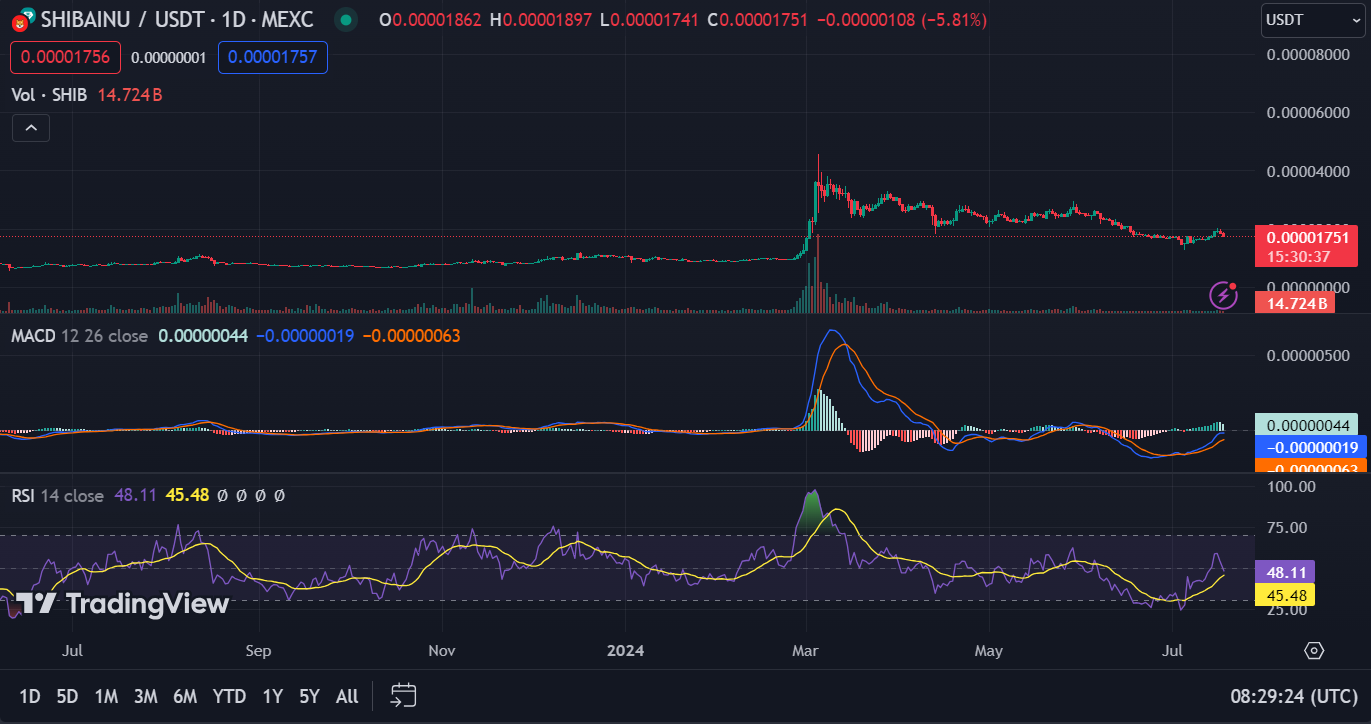The width and height of the screenshot is (1371, 724).
Task: Select the All time range
Action: pyautogui.click(x=347, y=697)
